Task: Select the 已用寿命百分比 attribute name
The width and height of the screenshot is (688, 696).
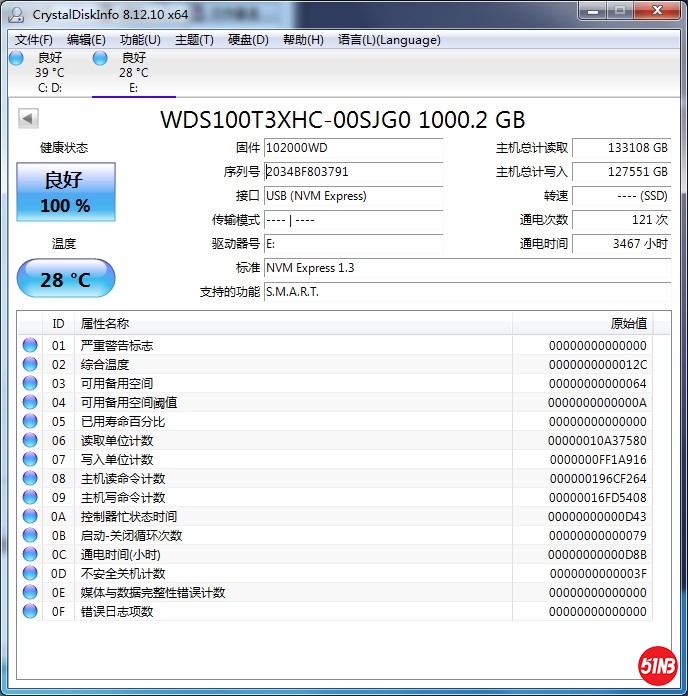Action: pyautogui.click(x=123, y=422)
